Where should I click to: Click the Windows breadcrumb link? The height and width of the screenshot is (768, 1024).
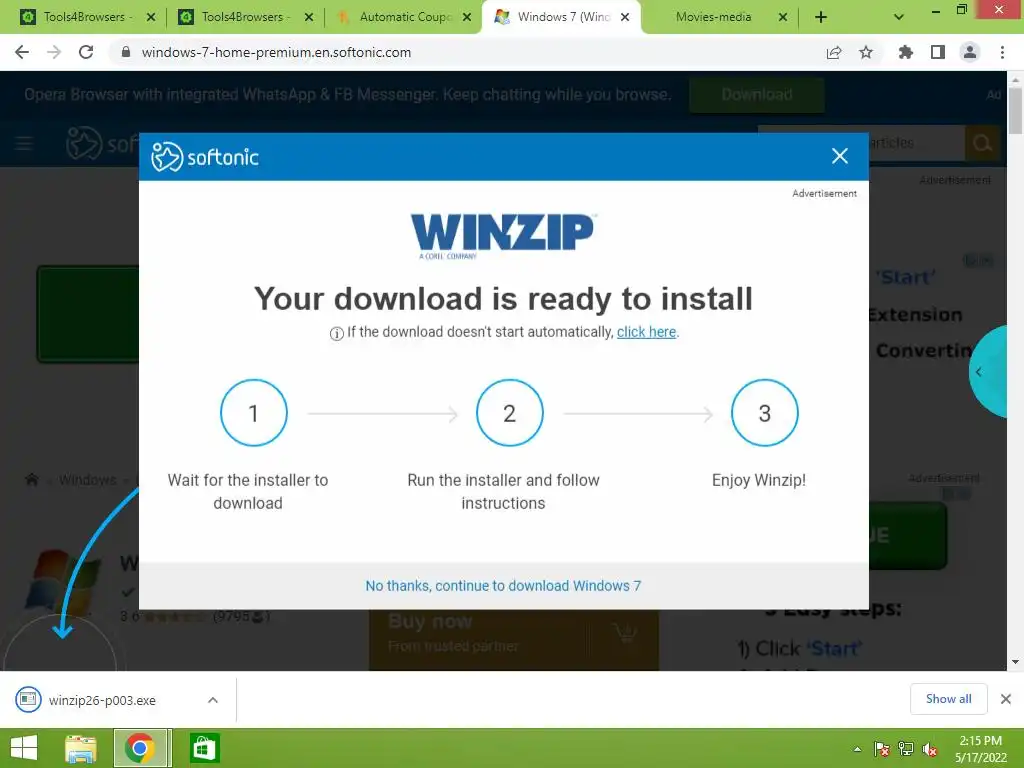tap(88, 481)
